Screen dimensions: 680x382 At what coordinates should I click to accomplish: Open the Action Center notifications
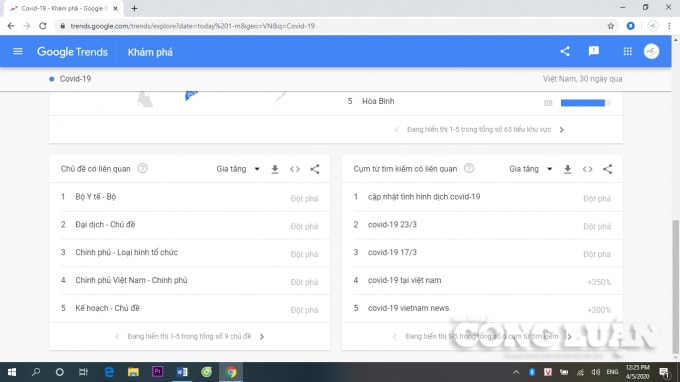pos(664,372)
